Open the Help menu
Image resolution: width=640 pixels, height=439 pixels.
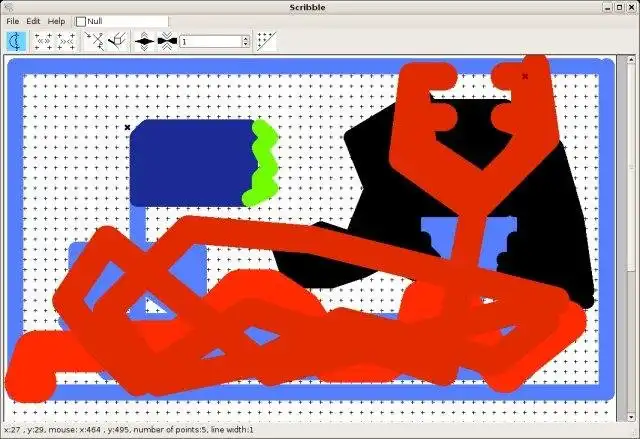tap(56, 21)
